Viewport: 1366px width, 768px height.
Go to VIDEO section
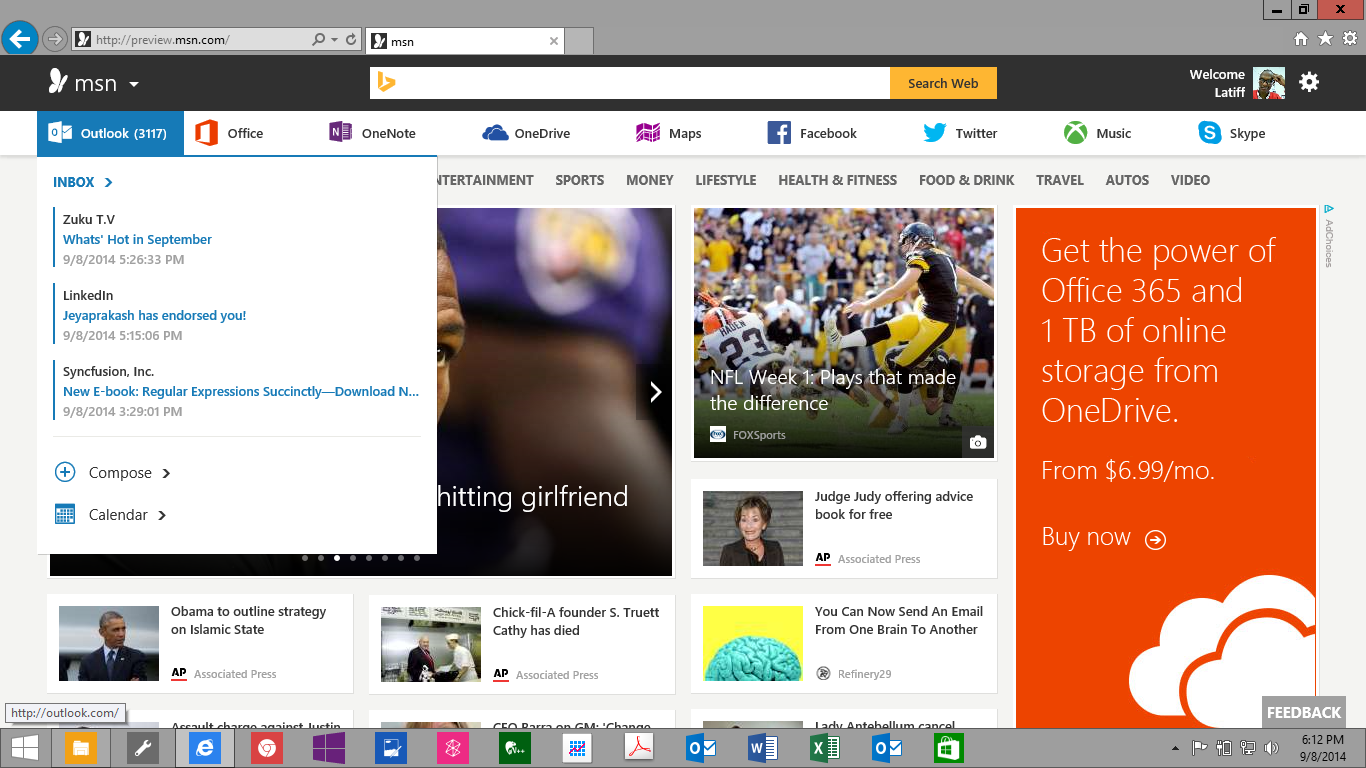point(1190,180)
